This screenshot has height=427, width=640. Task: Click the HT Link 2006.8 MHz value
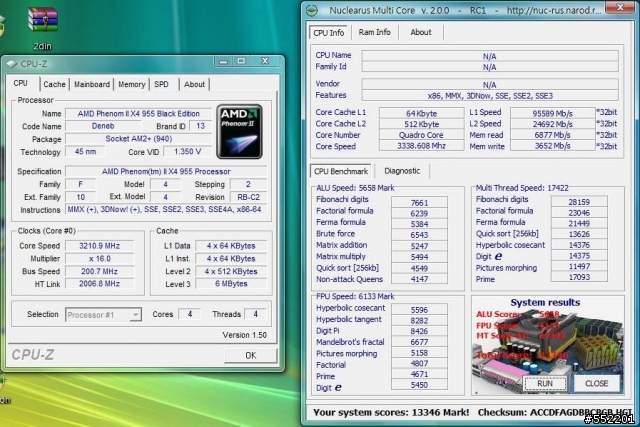point(100,284)
